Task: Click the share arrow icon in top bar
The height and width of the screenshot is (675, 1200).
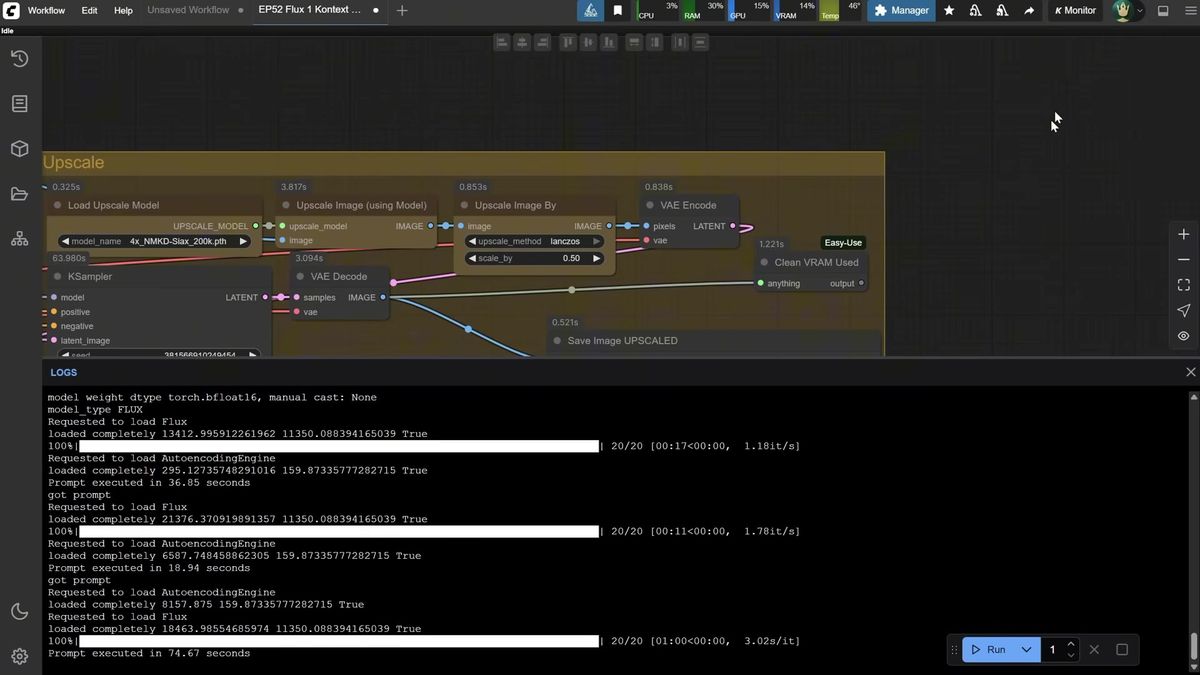Action: point(1029,10)
